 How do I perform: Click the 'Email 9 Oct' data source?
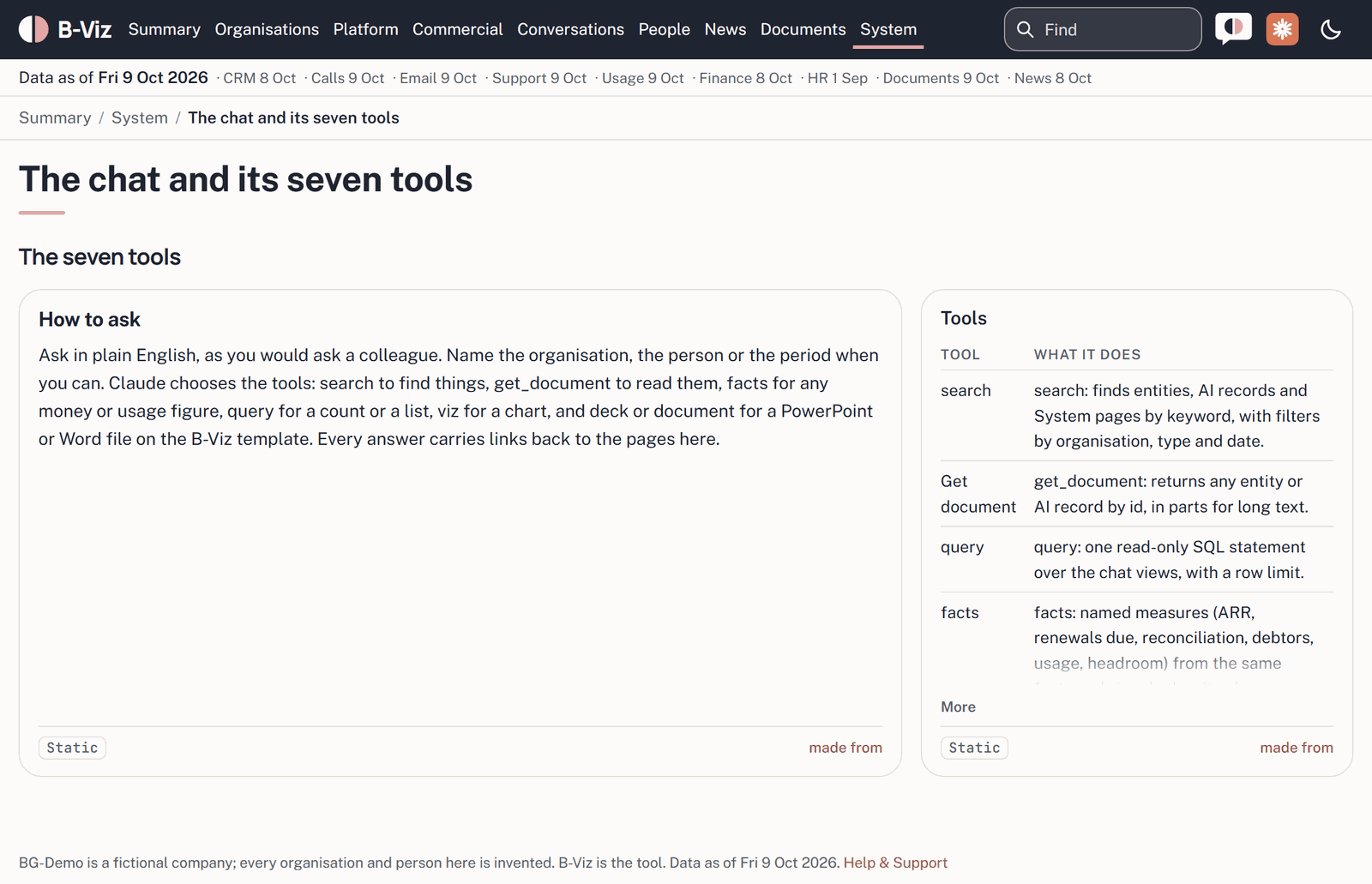click(438, 78)
